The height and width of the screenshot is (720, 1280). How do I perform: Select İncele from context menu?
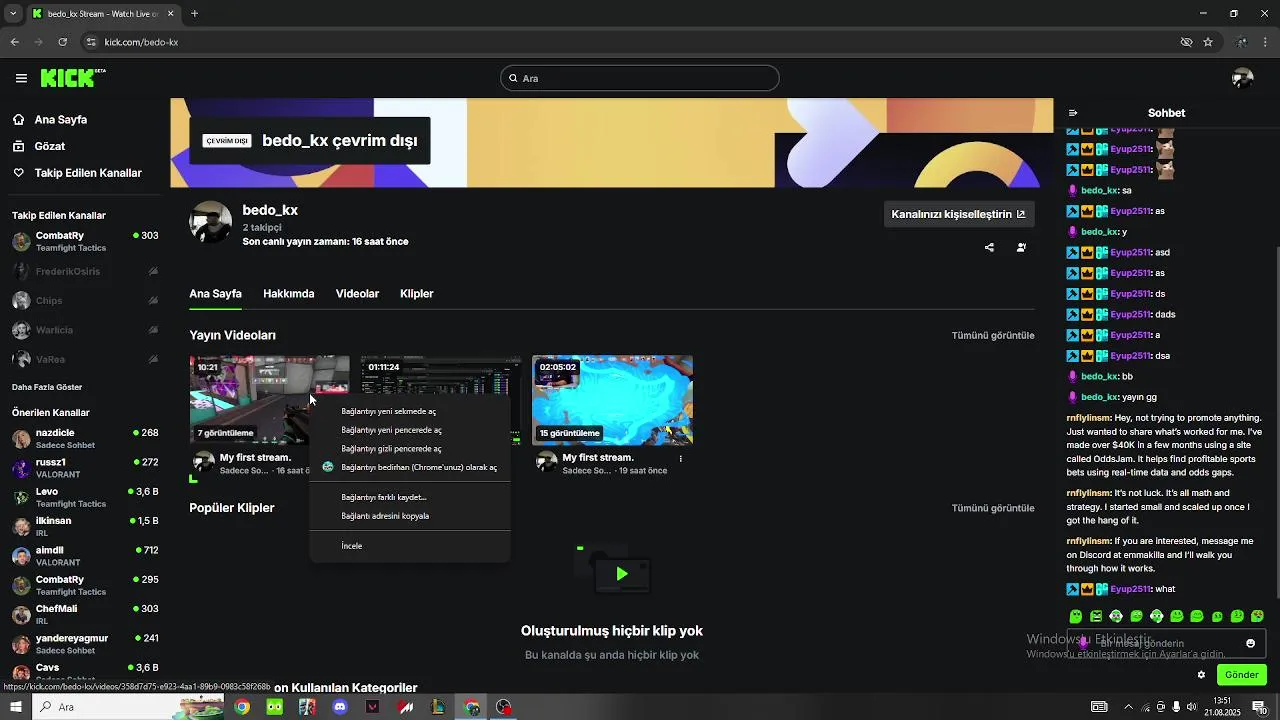coord(351,546)
